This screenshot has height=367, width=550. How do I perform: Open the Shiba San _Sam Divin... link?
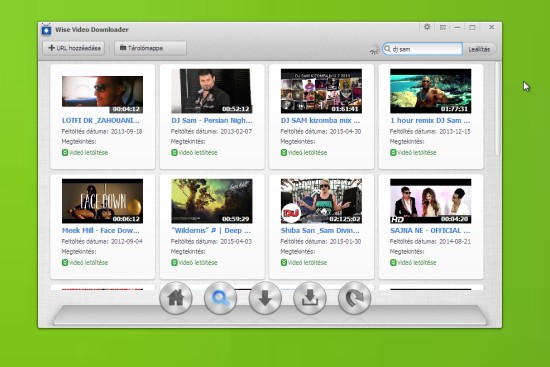320,231
